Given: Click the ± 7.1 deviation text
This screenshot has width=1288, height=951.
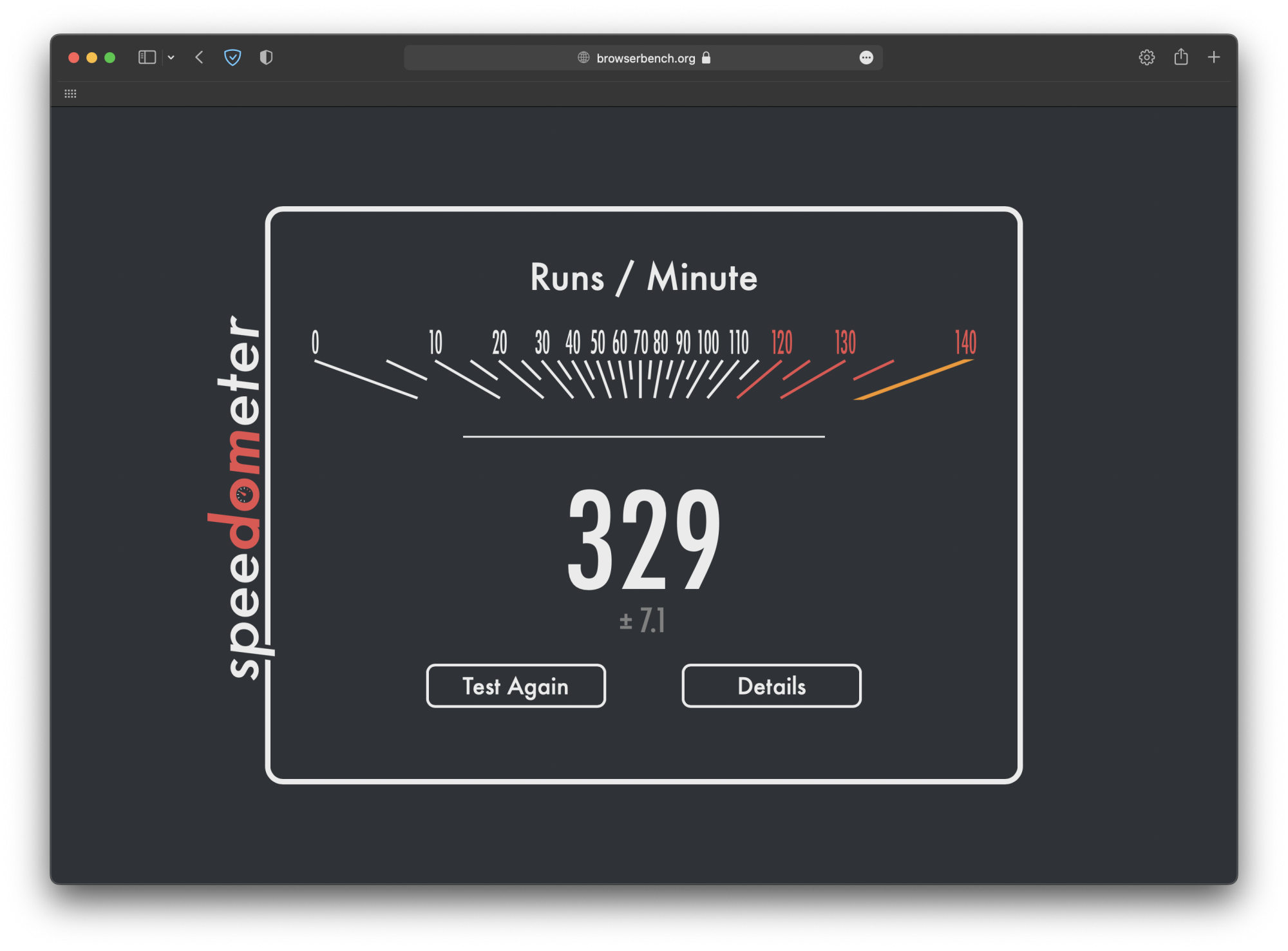Looking at the screenshot, I should tap(642, 621).
